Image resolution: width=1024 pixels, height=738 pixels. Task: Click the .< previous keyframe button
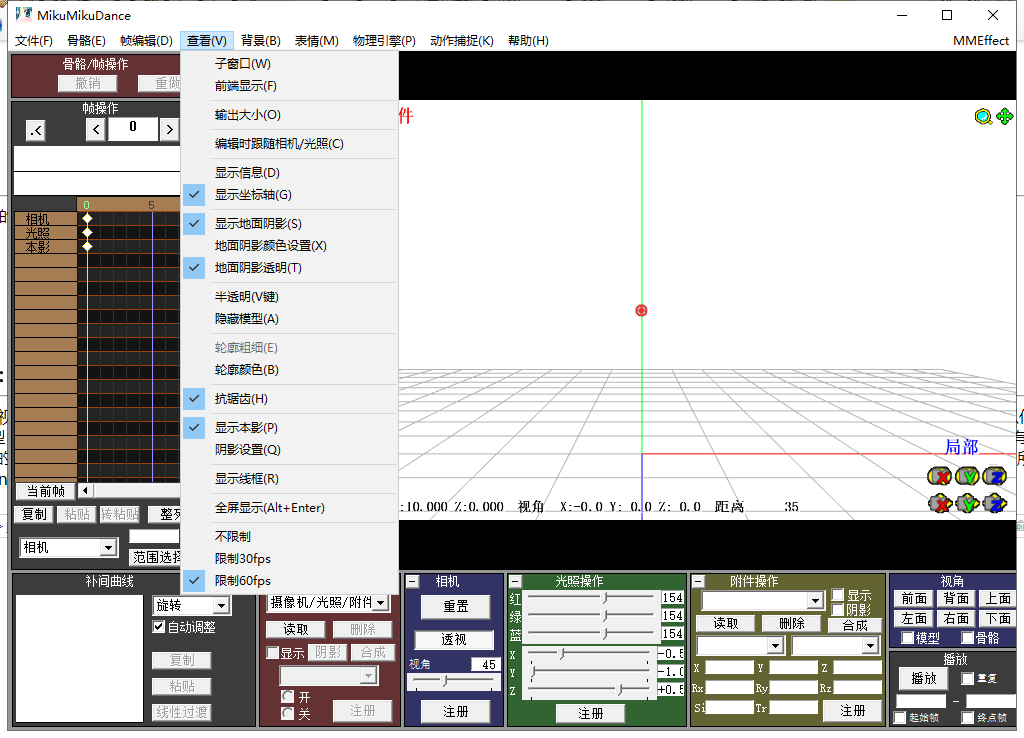[36, 131]
